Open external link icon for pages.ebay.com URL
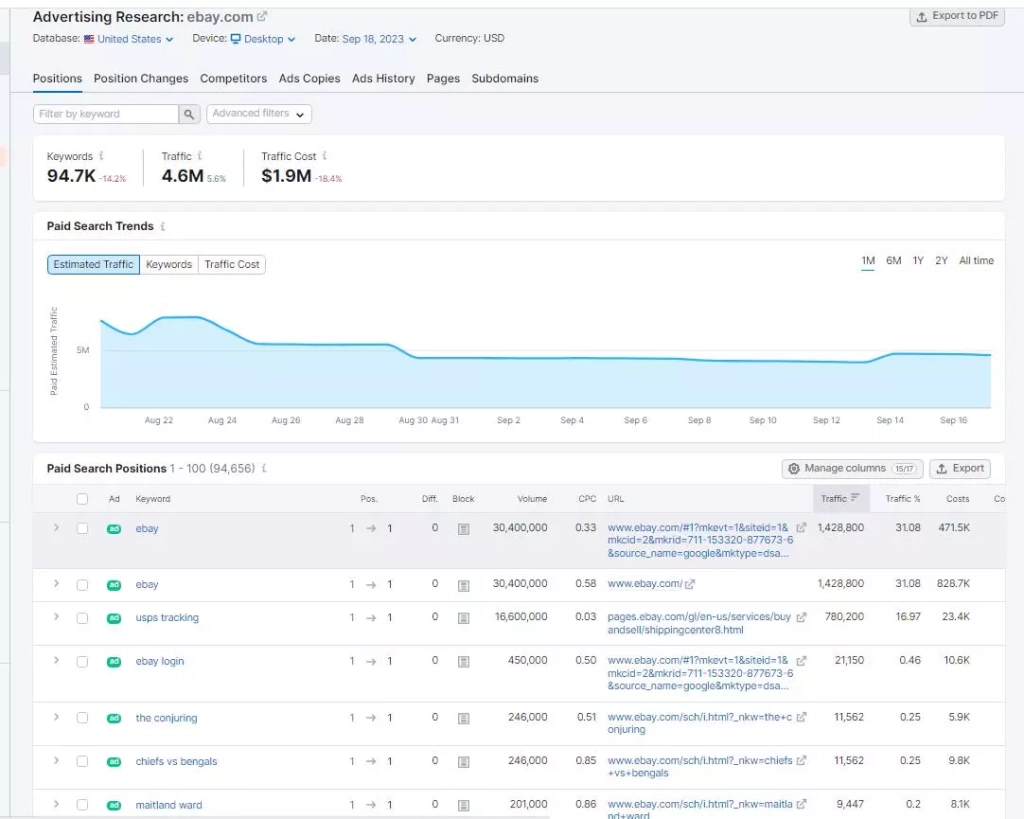 click(801, 617)
